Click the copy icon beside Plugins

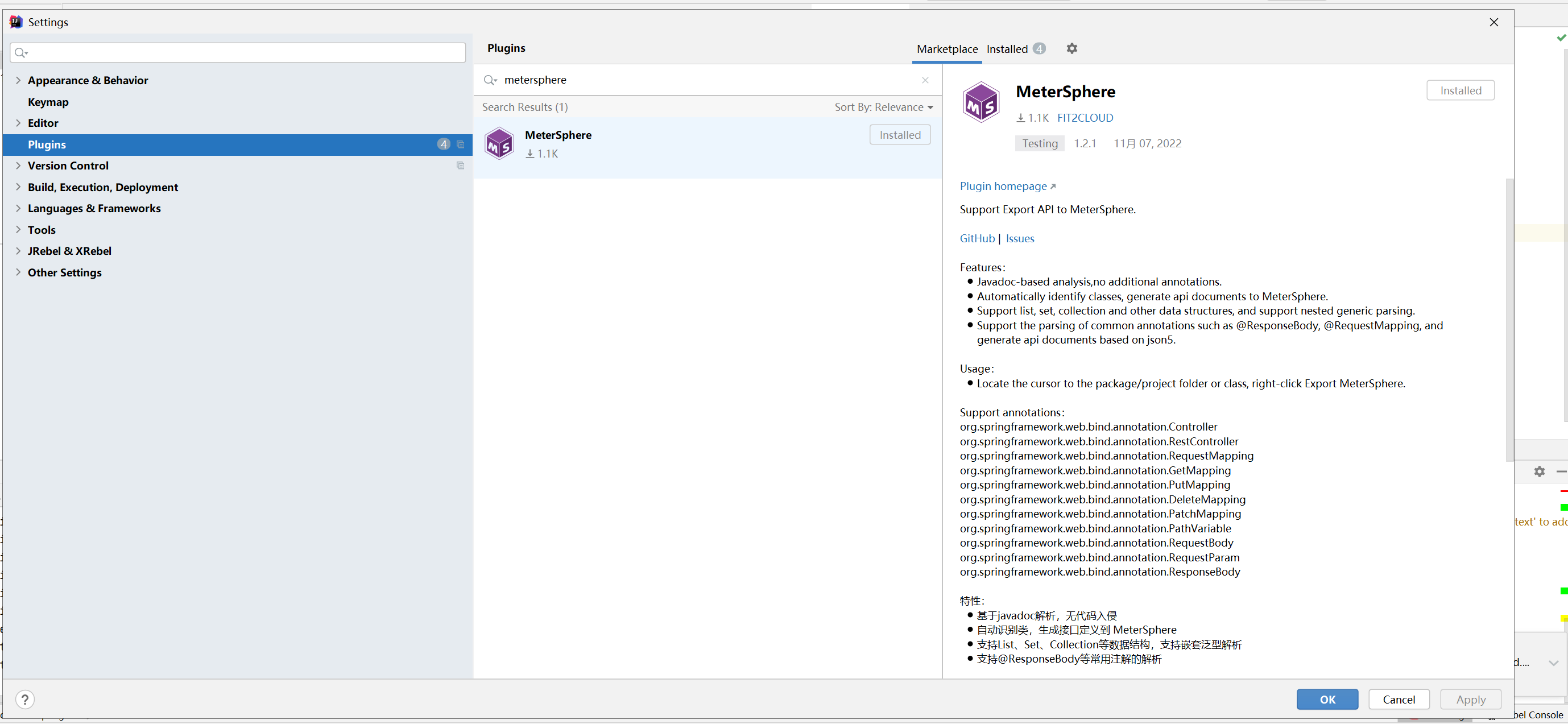pyautogui.click(x=460, y=144)
